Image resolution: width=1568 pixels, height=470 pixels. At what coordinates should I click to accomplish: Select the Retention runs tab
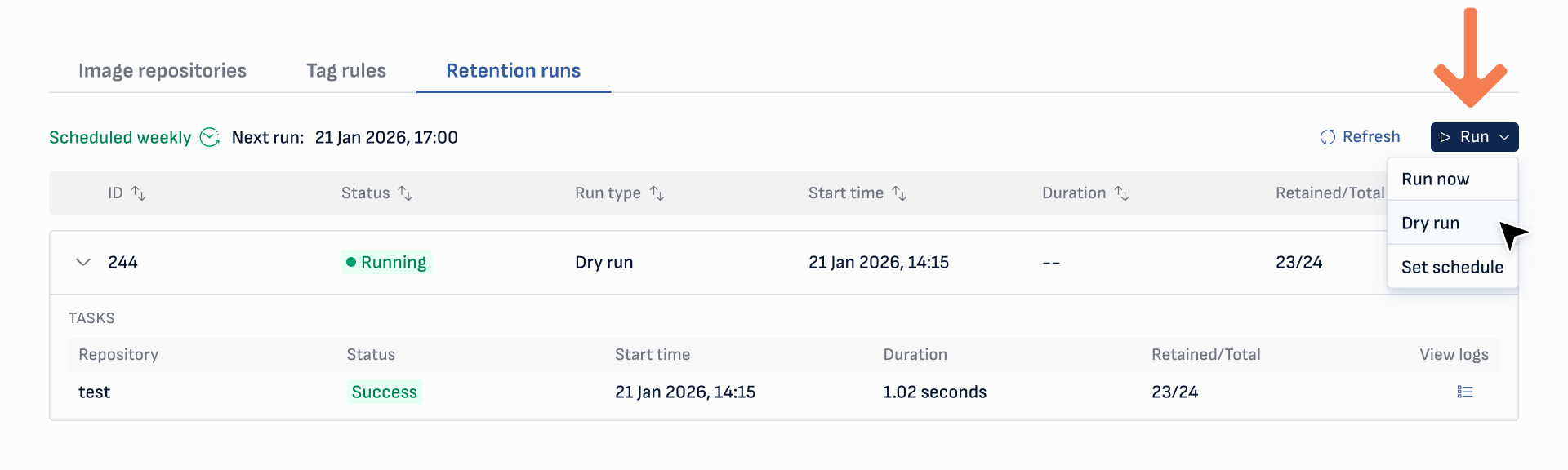(513, 71)
